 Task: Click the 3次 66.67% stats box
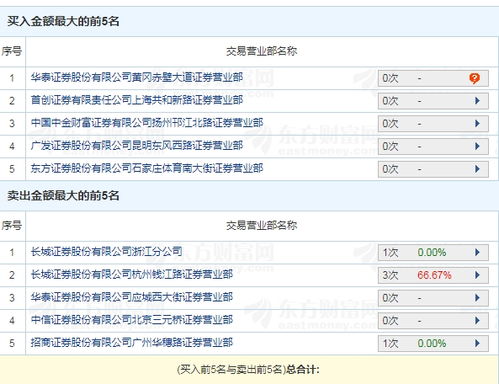coord(433,275)
